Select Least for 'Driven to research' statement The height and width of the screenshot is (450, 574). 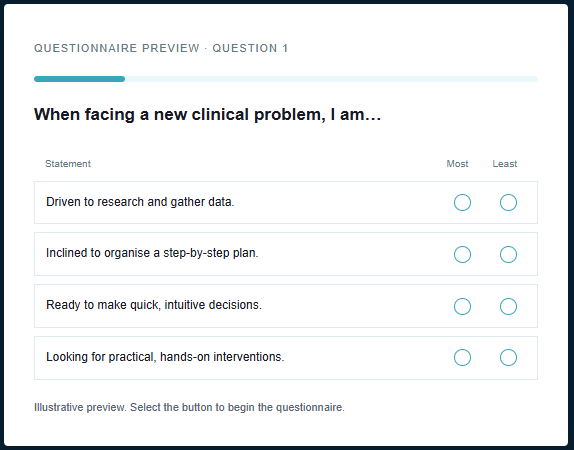508,202
